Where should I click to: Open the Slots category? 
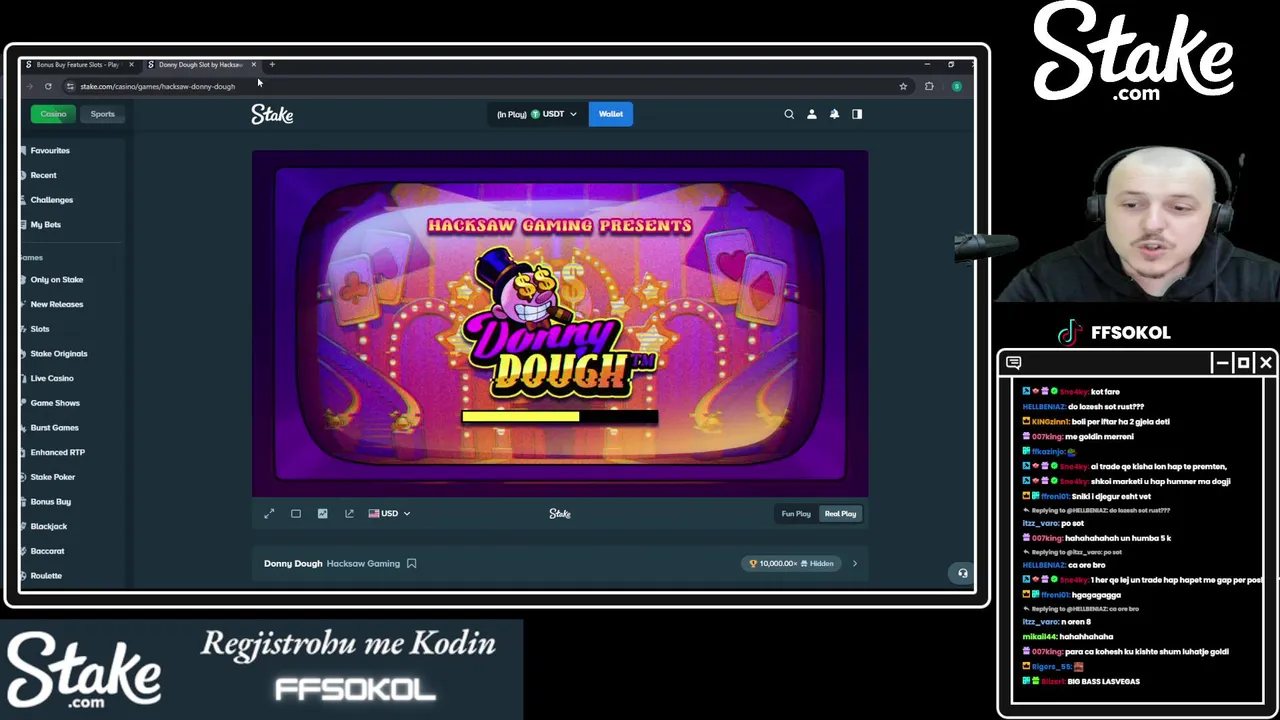click(39, 329)
